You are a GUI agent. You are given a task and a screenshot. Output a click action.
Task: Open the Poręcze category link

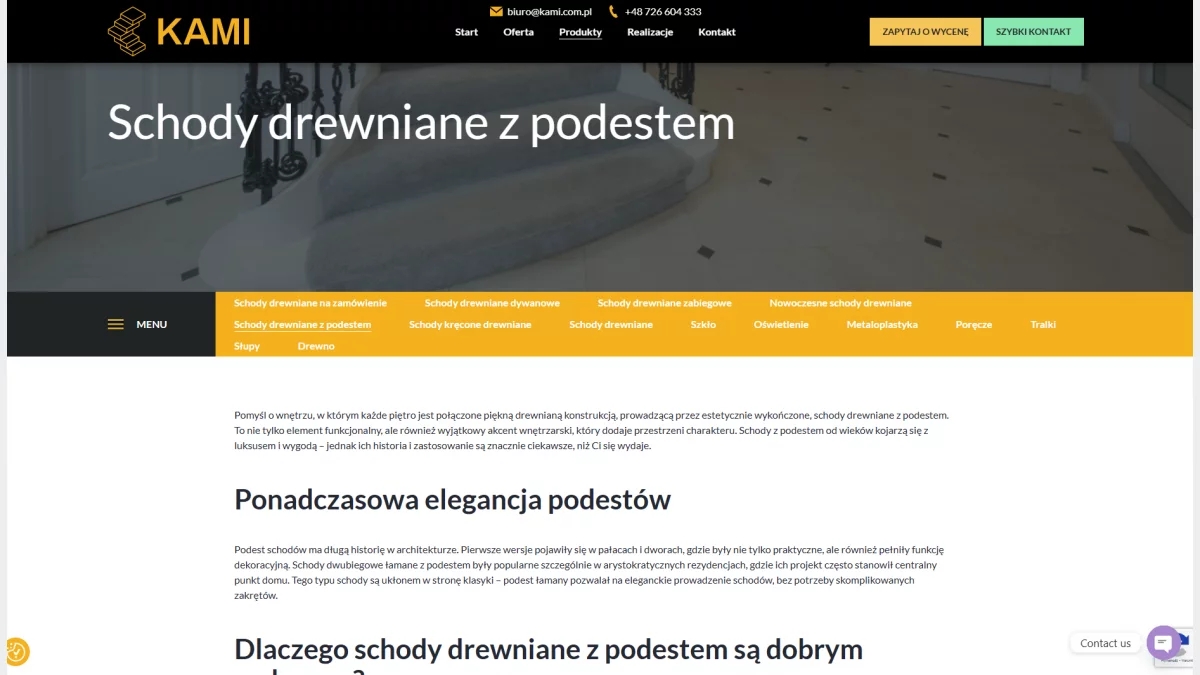click(x=974, y=325)
